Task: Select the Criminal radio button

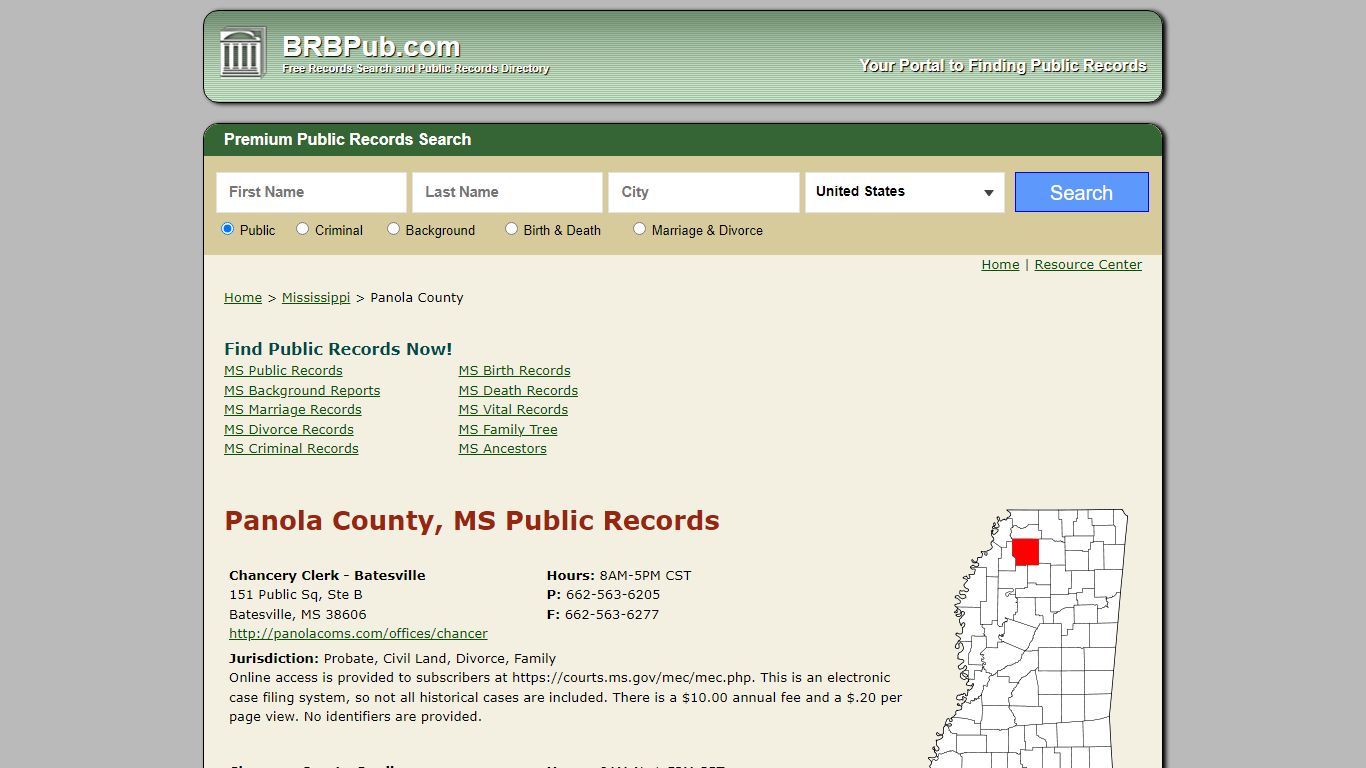Action: (302, 229)
